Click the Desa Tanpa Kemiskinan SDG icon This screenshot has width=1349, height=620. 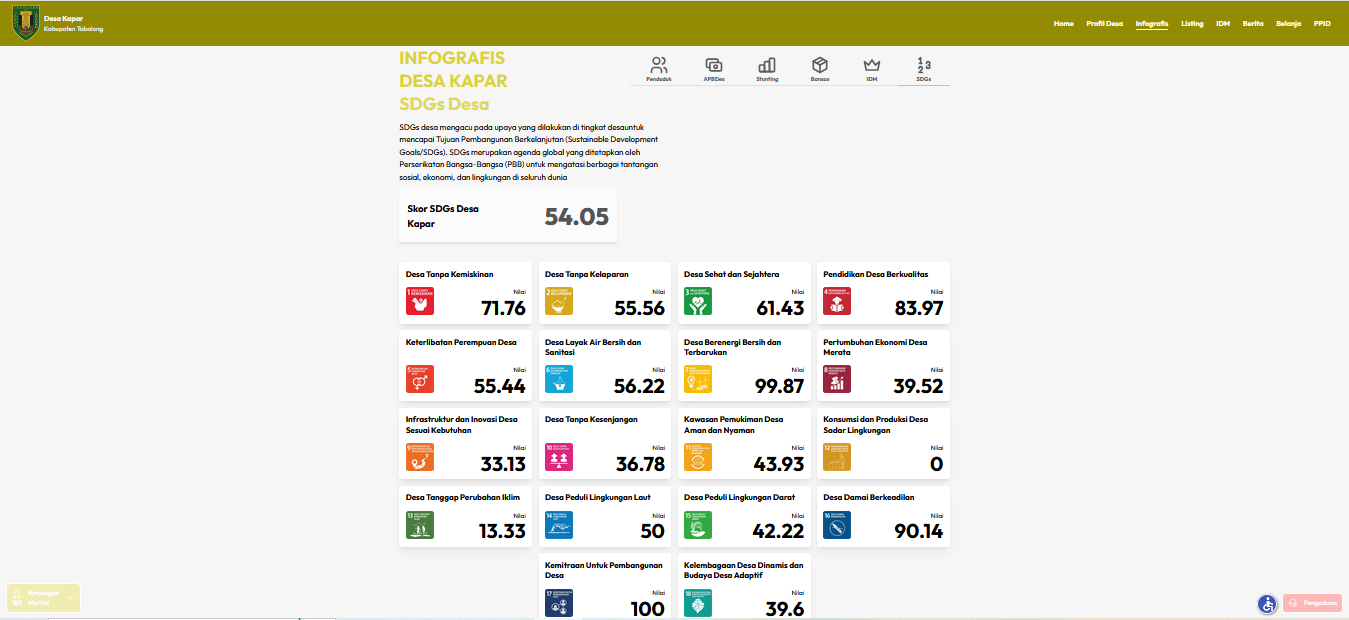coord(420,302)
